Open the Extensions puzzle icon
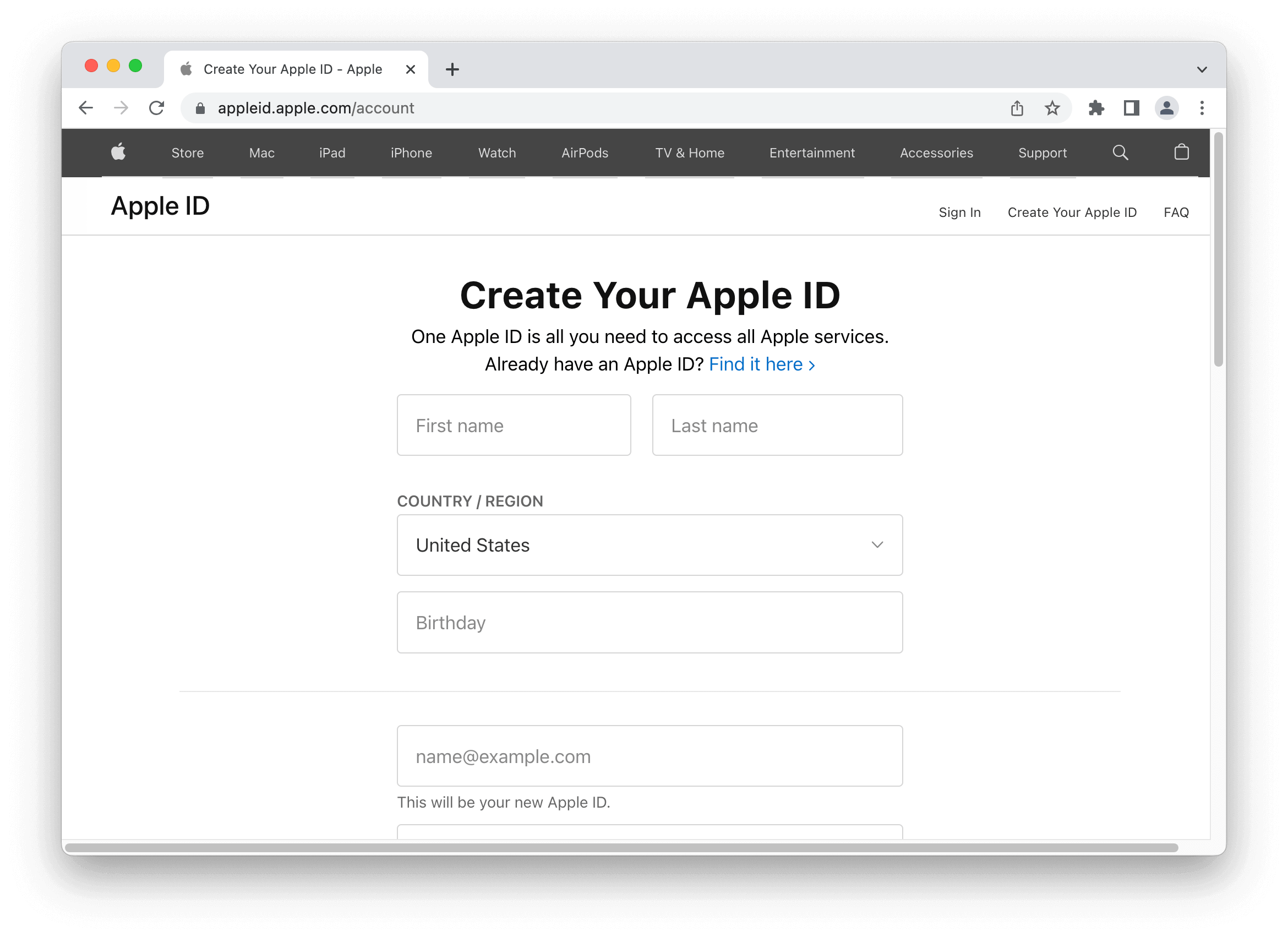This screenshot has width=1288, height=937. (x=1096, y=108)
